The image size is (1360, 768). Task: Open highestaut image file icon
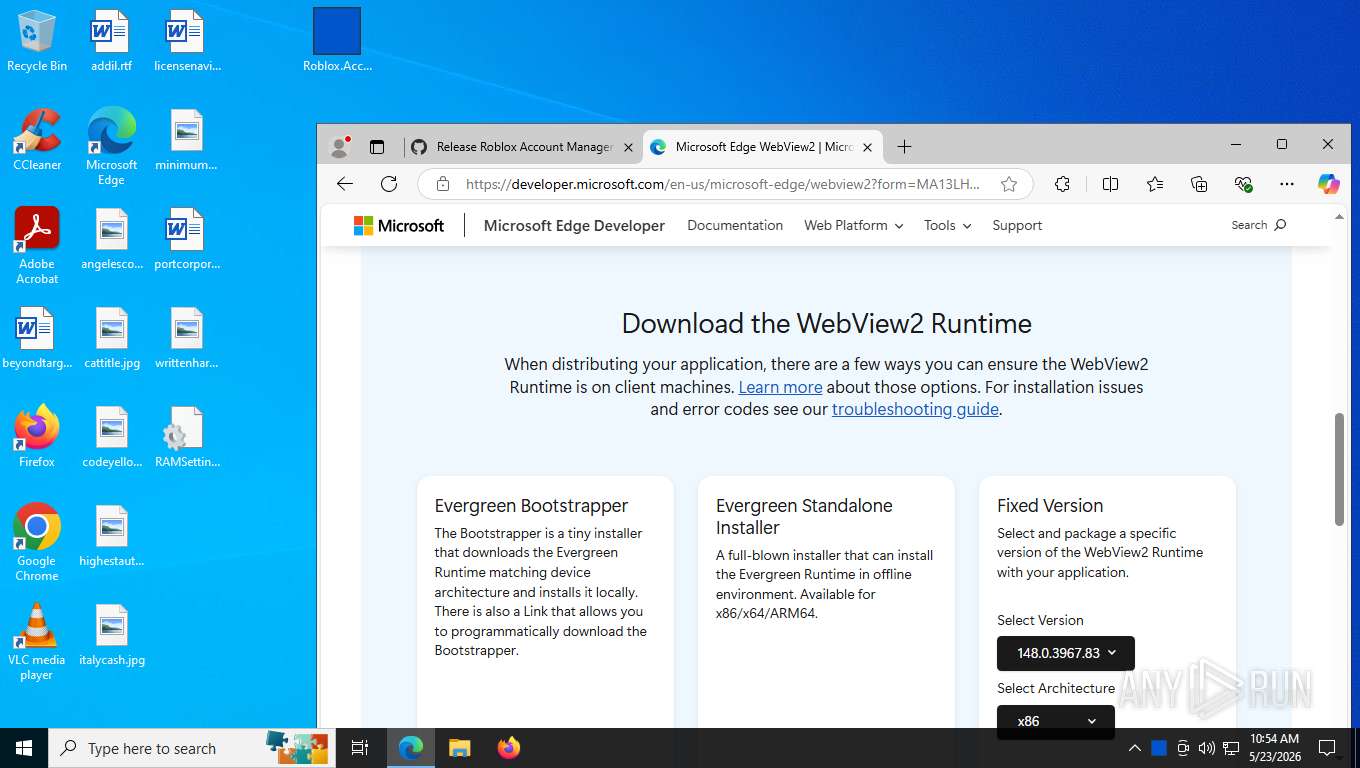tap(111, 536)
